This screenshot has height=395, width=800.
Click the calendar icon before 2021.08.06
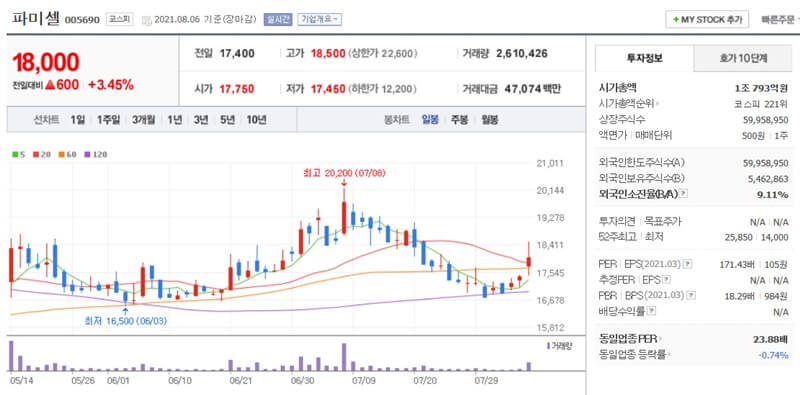click(x=147, y=20)
